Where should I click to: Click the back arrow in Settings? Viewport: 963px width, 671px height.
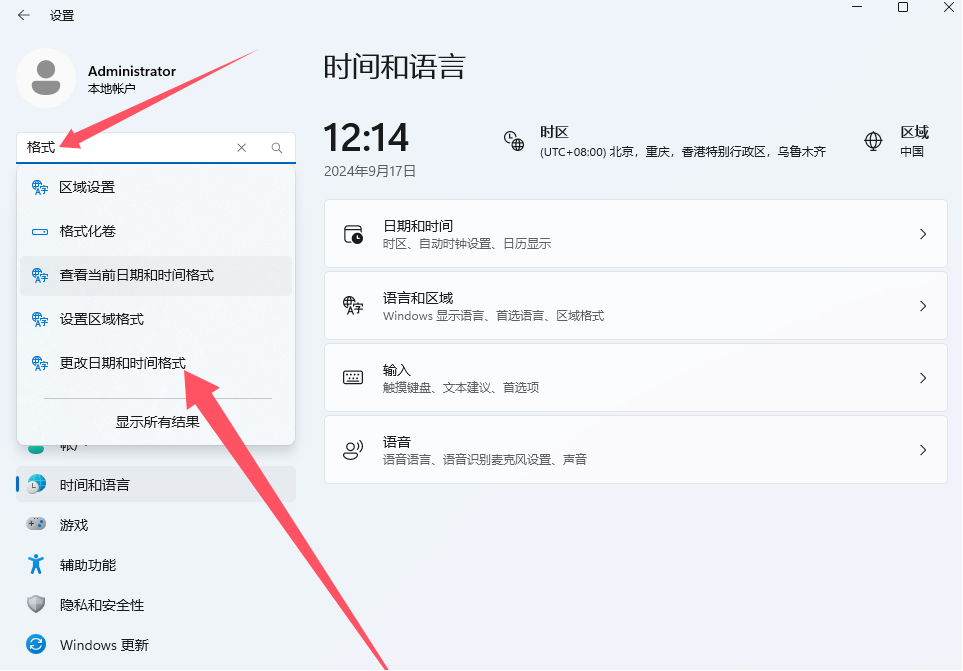23,15
